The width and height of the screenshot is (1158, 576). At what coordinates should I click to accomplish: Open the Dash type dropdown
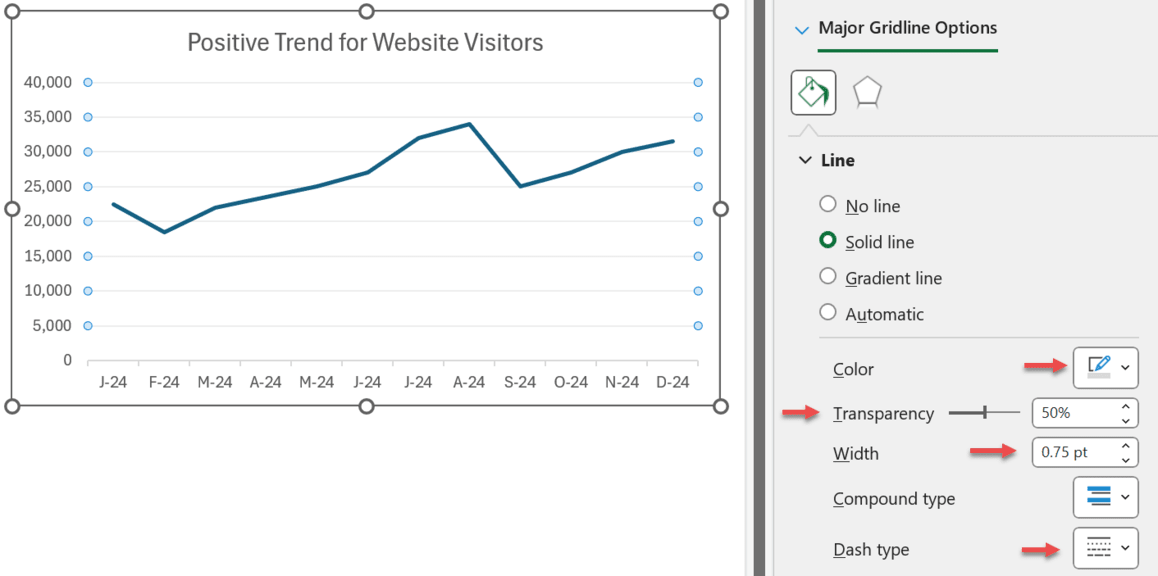click(x=1105, y=548)
